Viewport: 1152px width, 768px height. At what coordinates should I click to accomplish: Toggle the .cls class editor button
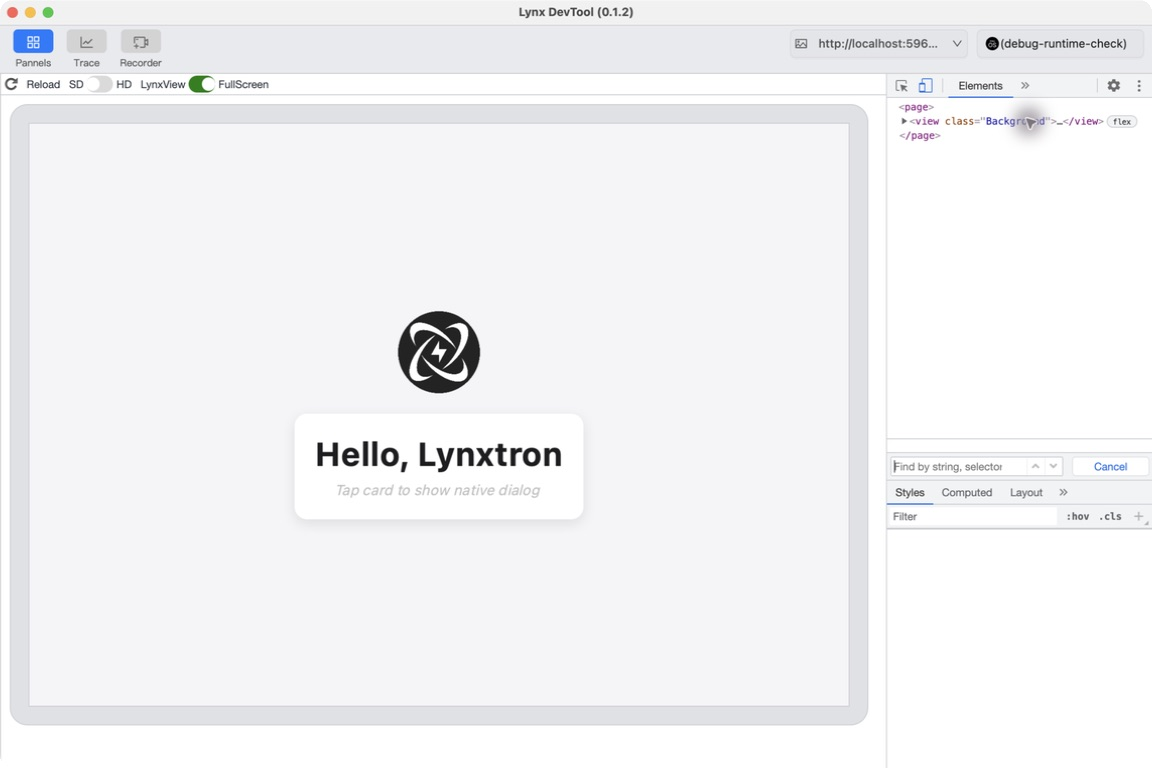coord(1110,517)
